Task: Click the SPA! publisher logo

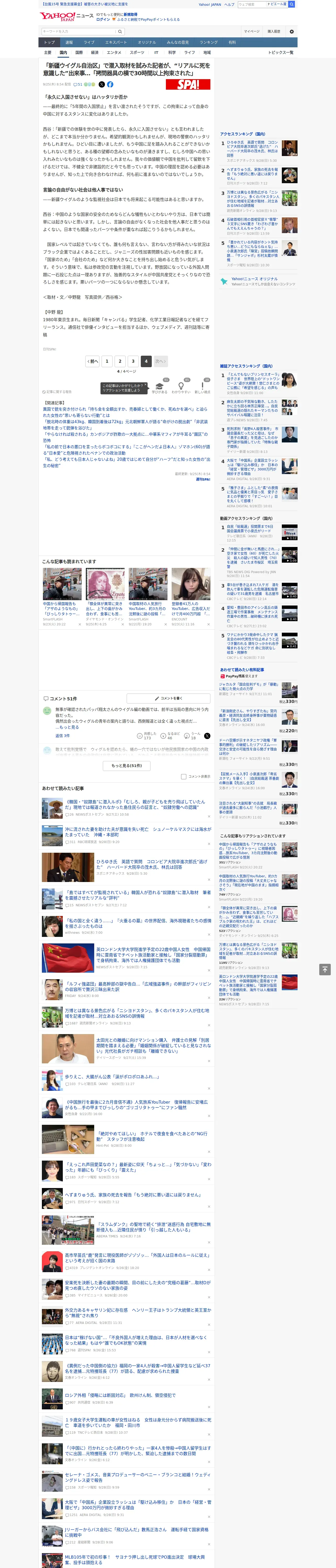Action: click(188, 85)
